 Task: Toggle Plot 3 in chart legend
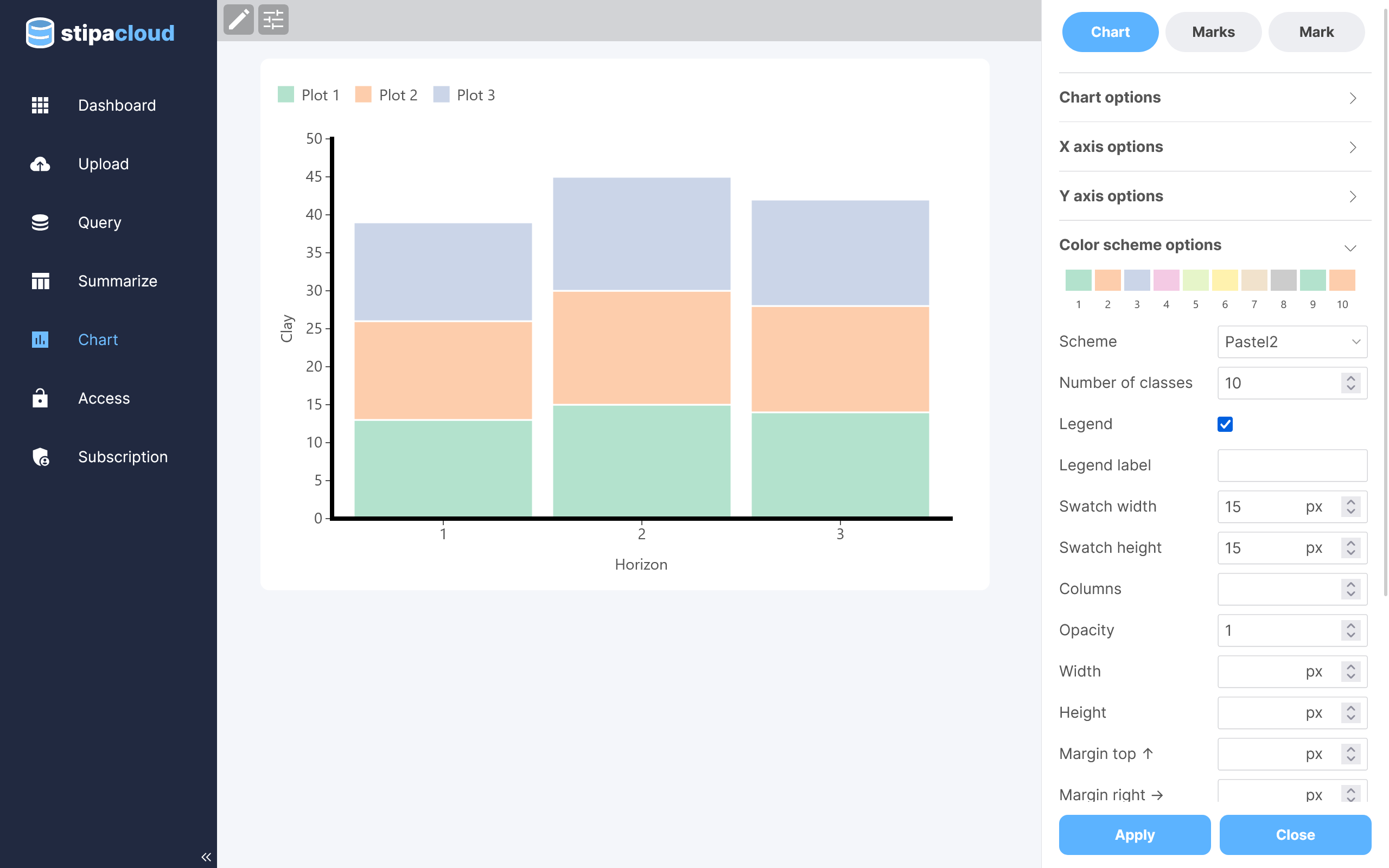pyautogui.click(x=464, y=95)
